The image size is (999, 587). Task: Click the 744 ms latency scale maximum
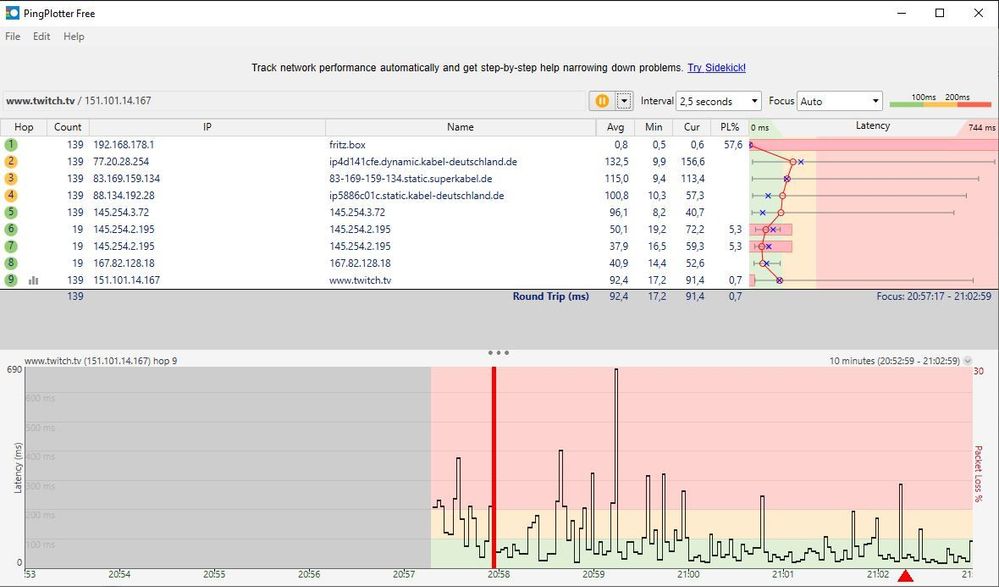pos(981,127)
